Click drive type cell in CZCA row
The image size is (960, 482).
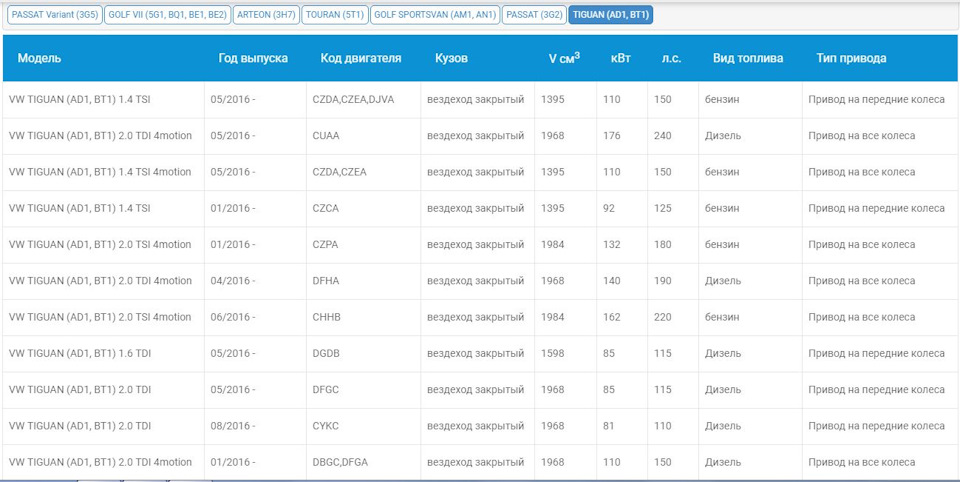point(877,208)
